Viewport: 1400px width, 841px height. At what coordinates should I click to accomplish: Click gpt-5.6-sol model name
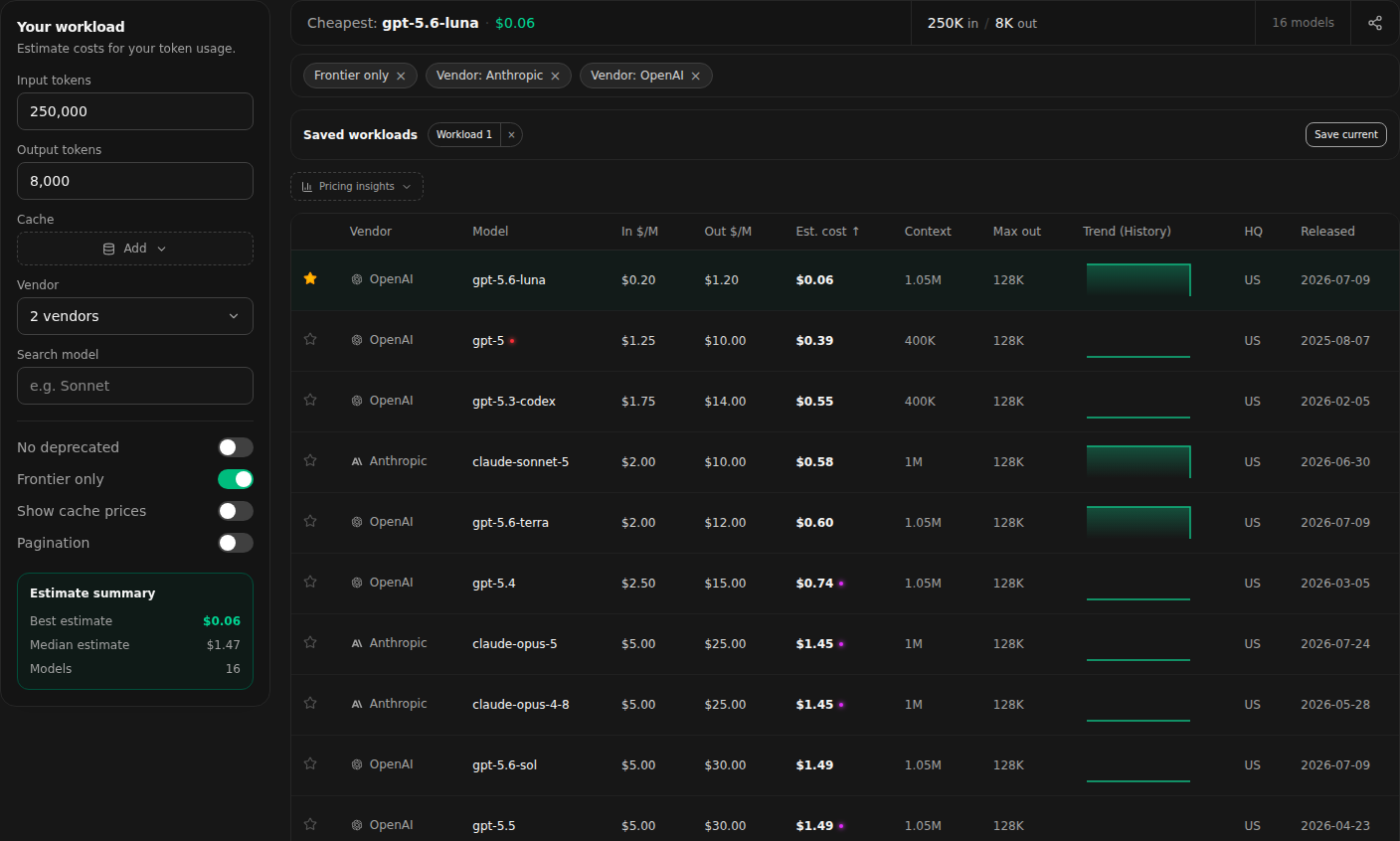click(505, 764)
